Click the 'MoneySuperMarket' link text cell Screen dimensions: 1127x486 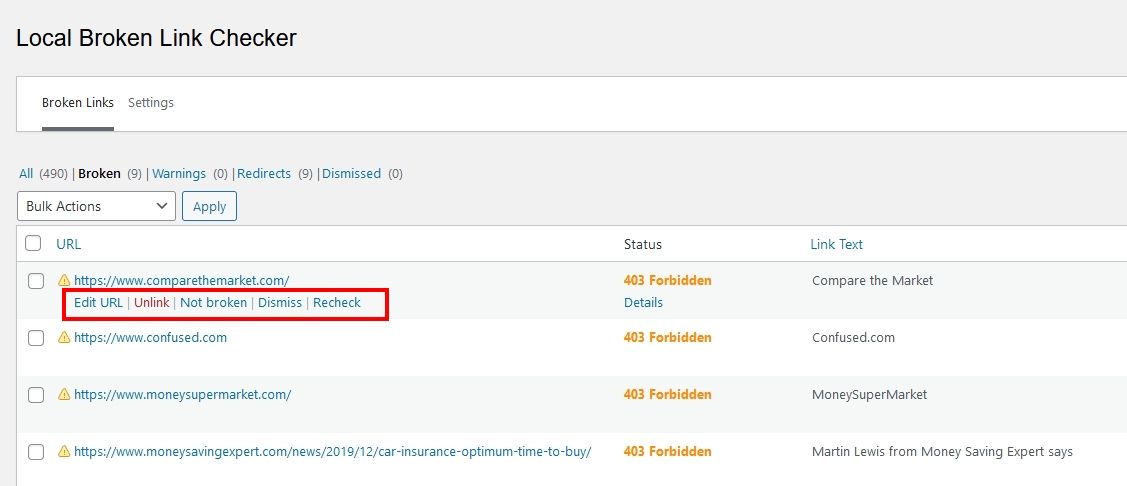coord(870,394)
